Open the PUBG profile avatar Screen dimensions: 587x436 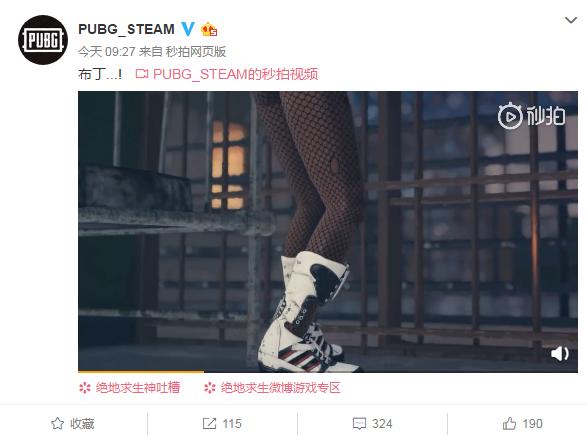[x=43, y=40]
